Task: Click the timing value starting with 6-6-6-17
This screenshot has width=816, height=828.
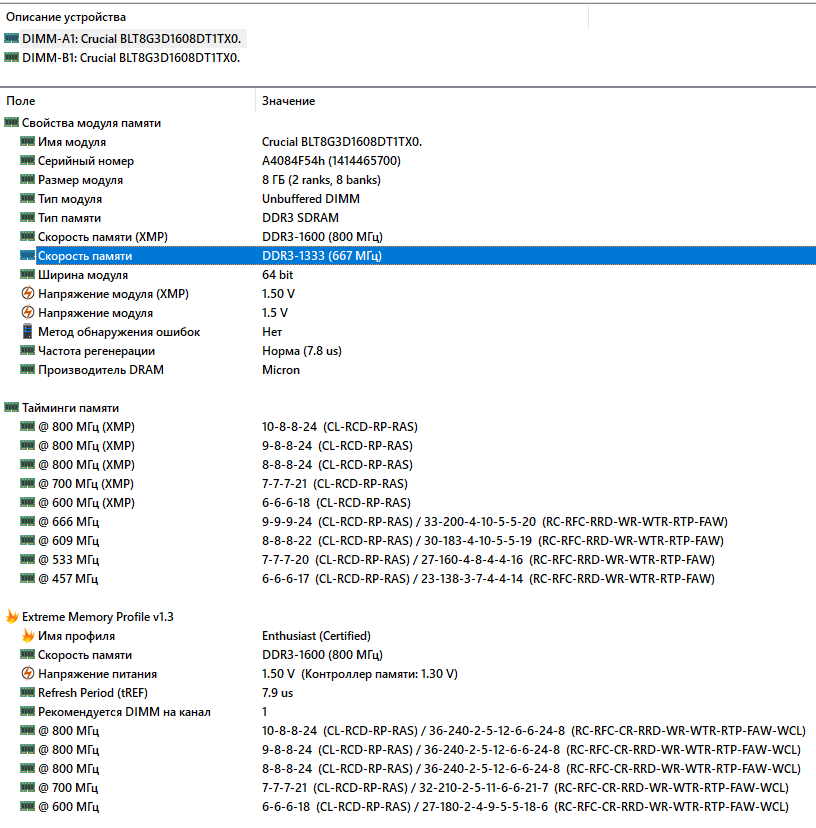Action: 488,579
